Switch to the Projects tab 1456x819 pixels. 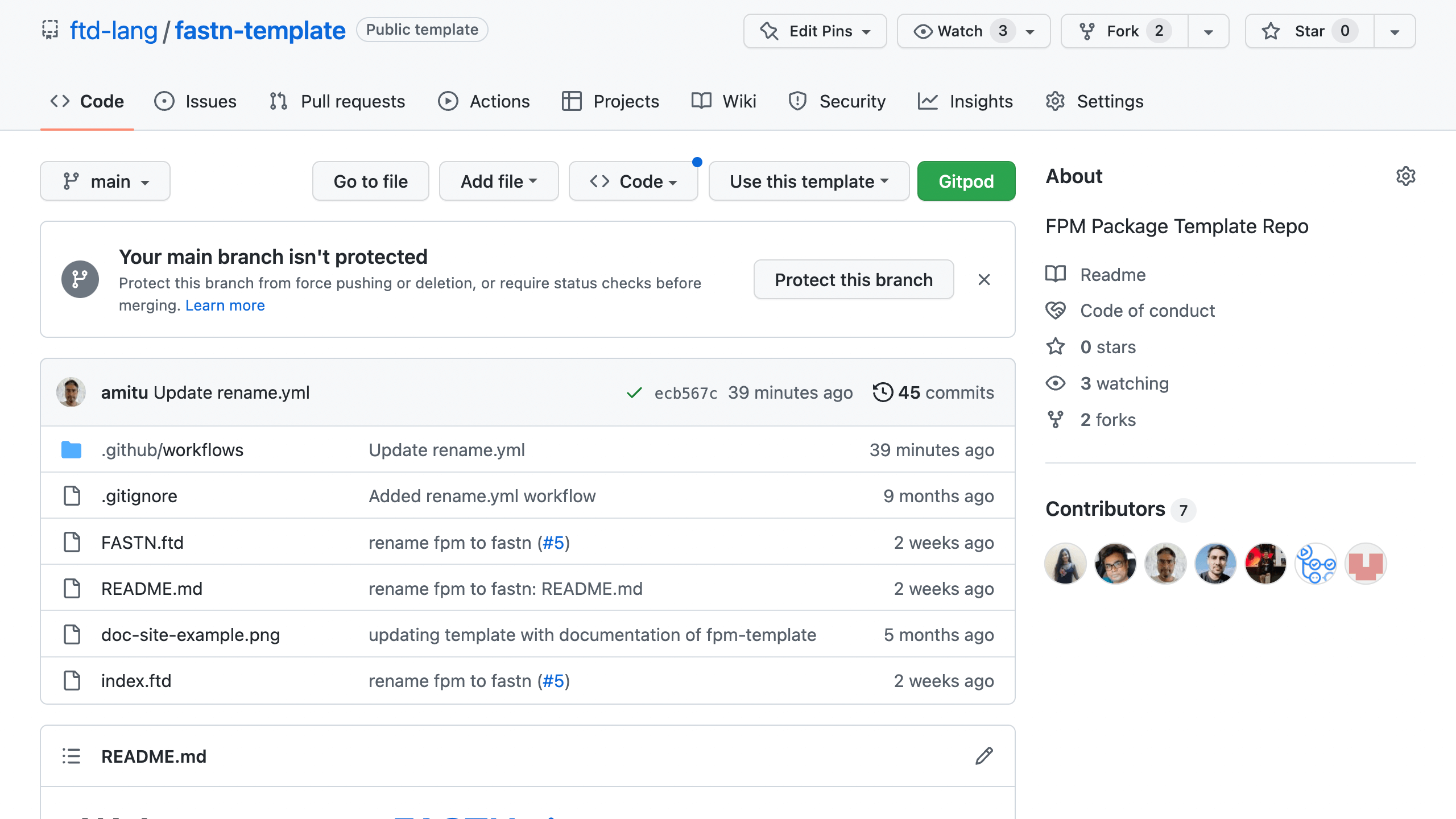coord(610,101)
